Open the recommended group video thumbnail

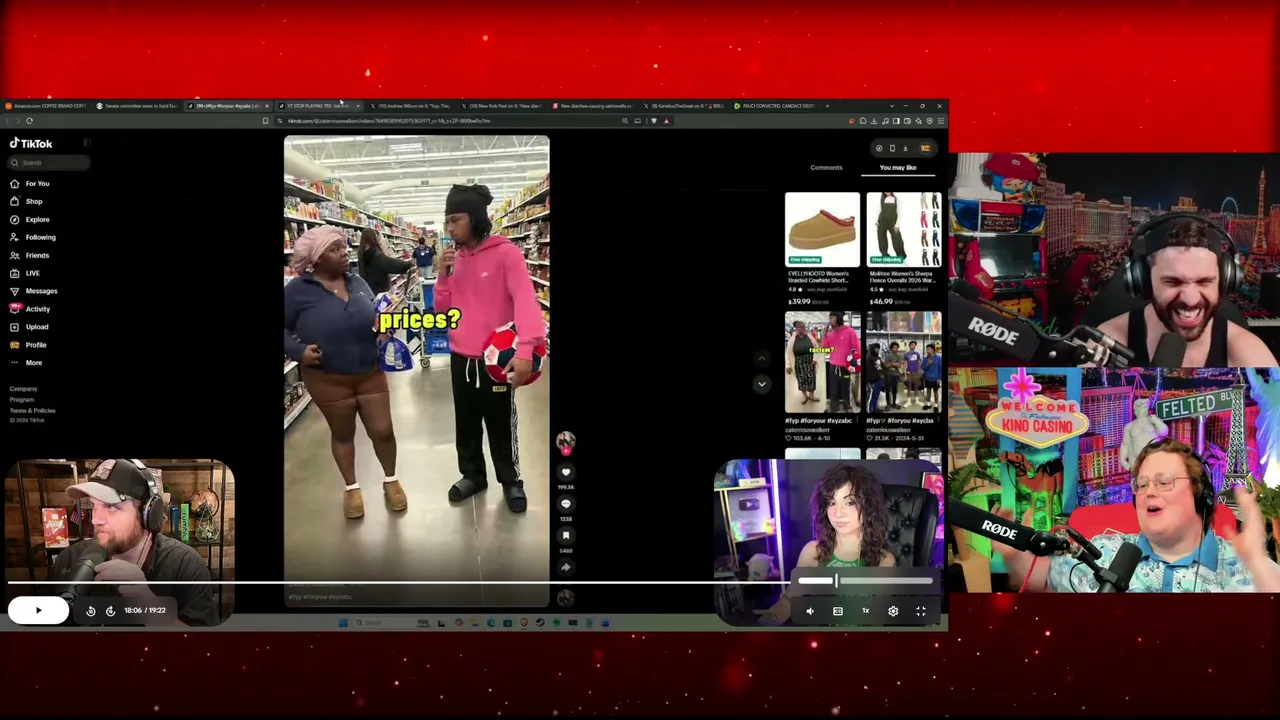(903, 362)
